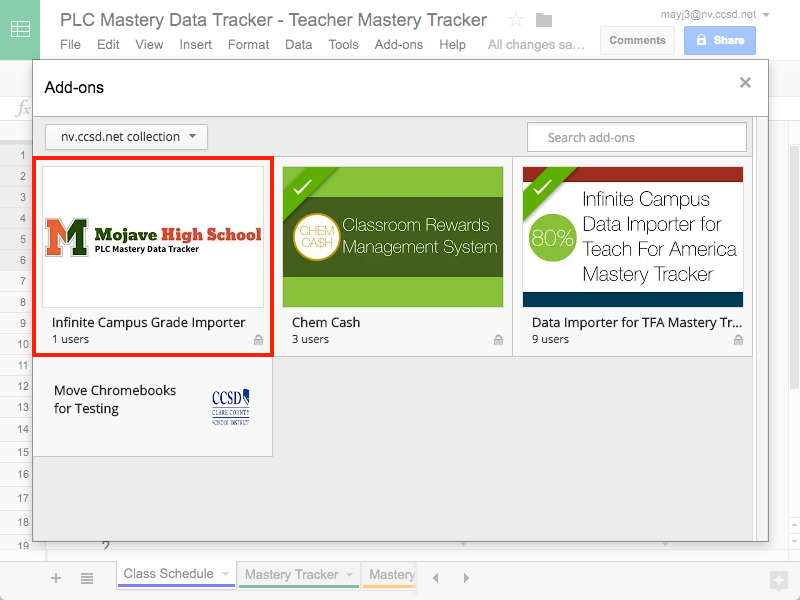
Task: Open the Move Chromebooks for Testing add-on
Action: 153,407
